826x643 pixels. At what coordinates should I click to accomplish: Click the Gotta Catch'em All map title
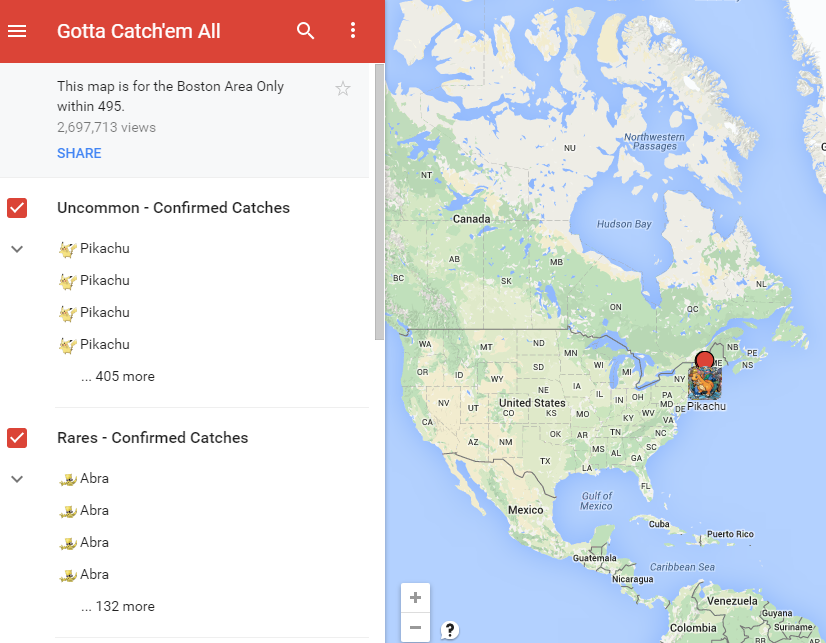click(x=139, y=31)
